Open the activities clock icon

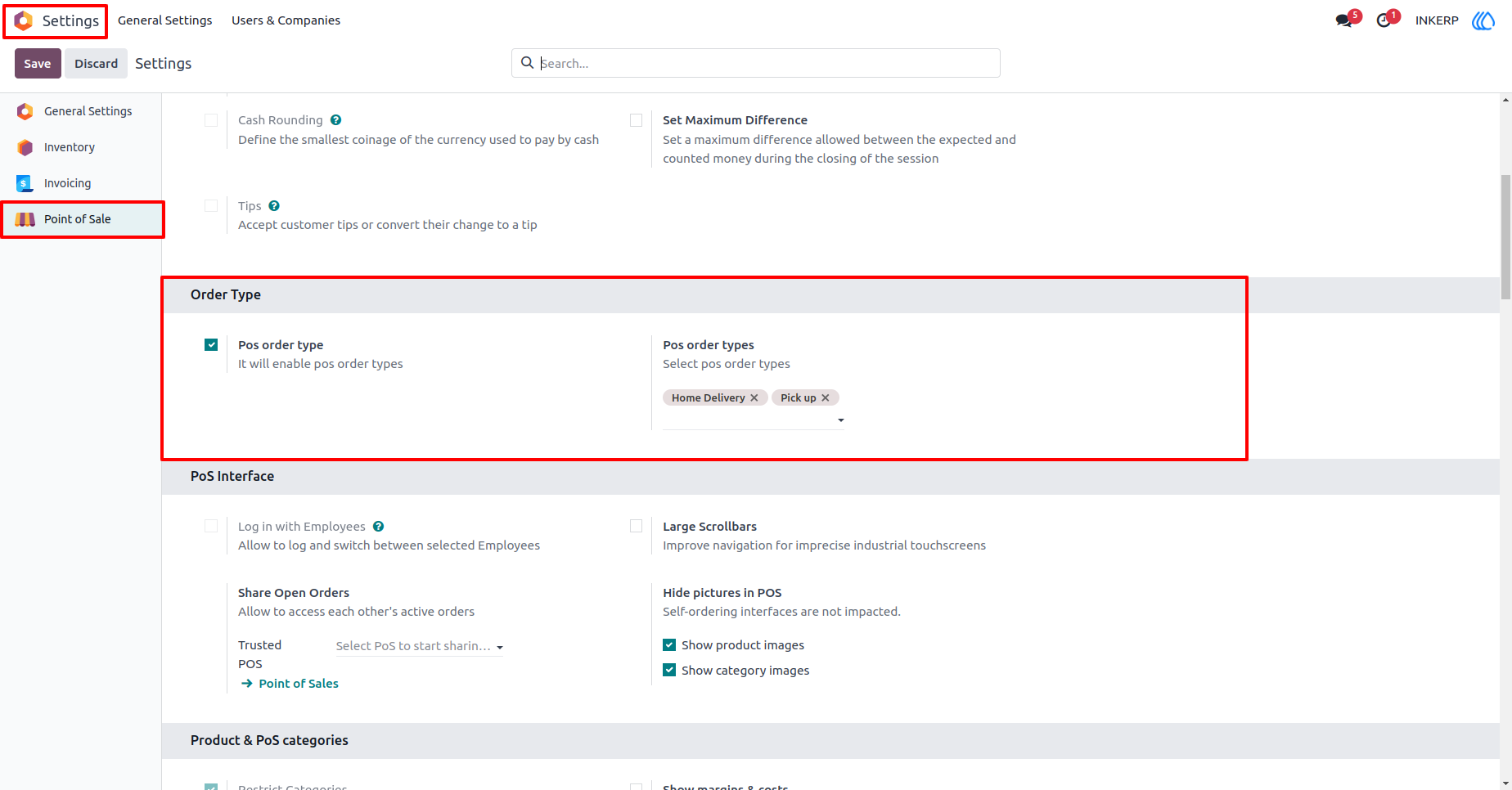[x=1384, y=20]
